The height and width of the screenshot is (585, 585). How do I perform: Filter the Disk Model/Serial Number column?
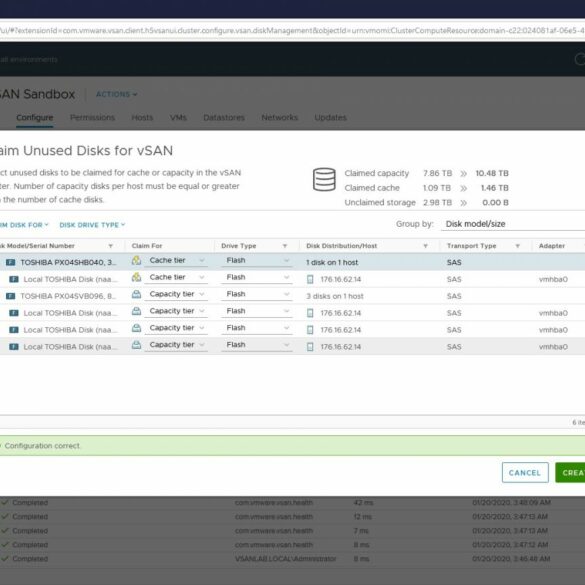click(x=111, y=246)
